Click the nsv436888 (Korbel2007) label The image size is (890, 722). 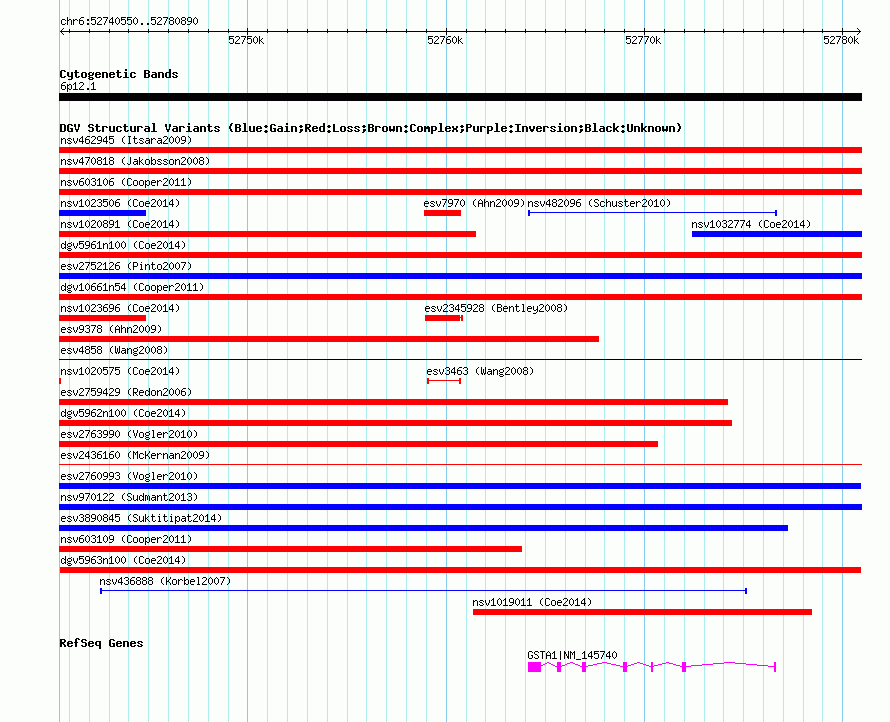[165, 581]
